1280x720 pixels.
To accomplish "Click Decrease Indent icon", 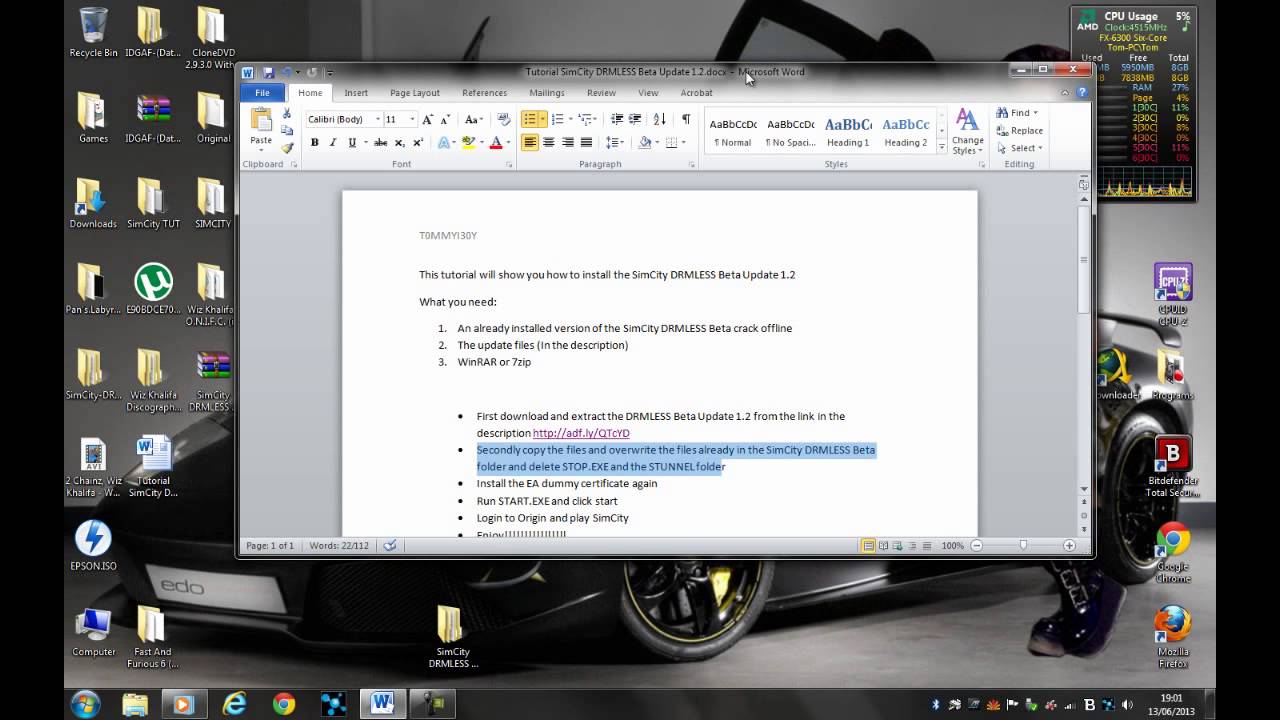I will pyautogui.click(x=617, y=119).
